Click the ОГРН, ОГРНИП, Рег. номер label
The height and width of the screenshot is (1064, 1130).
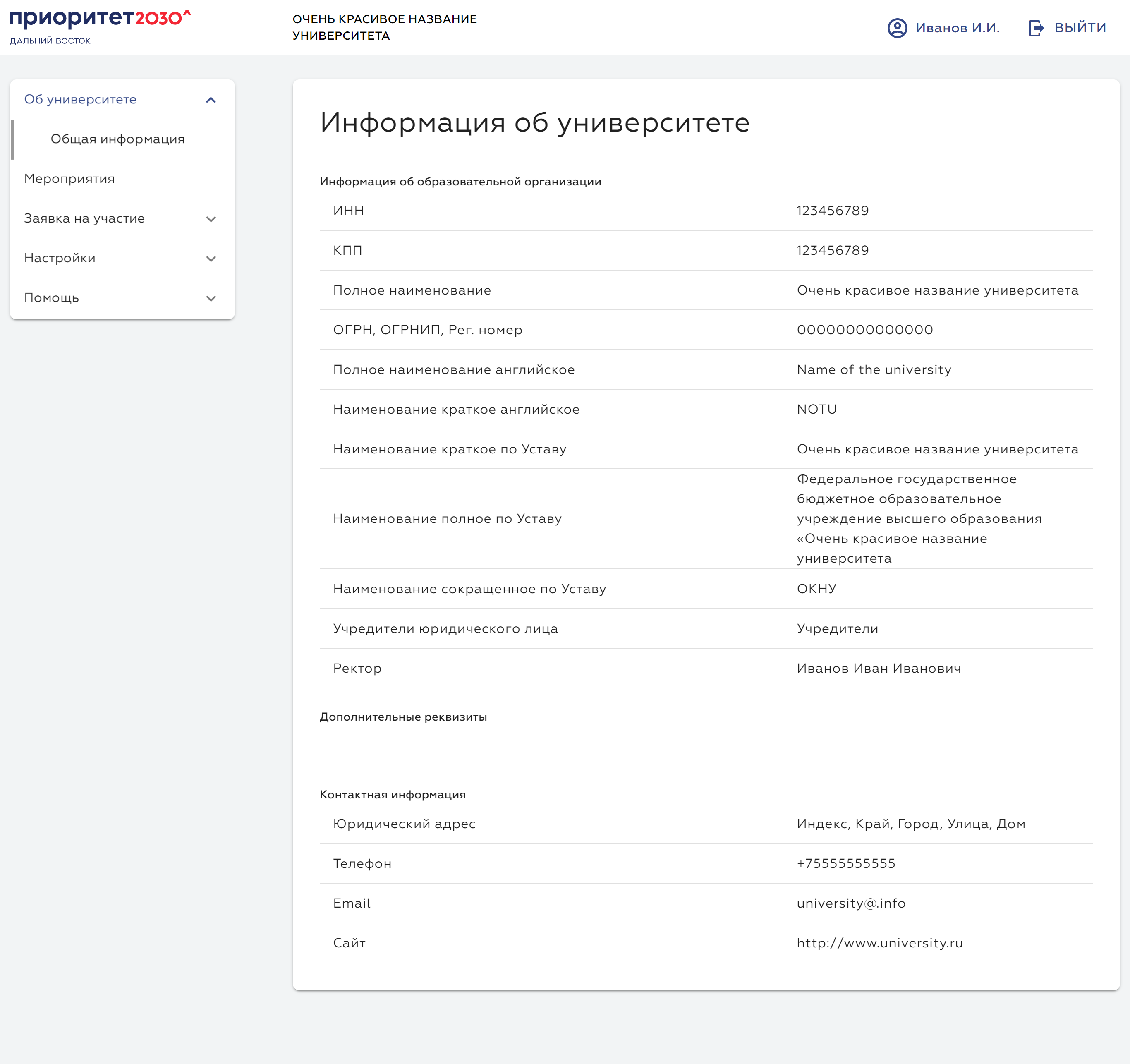427,330
